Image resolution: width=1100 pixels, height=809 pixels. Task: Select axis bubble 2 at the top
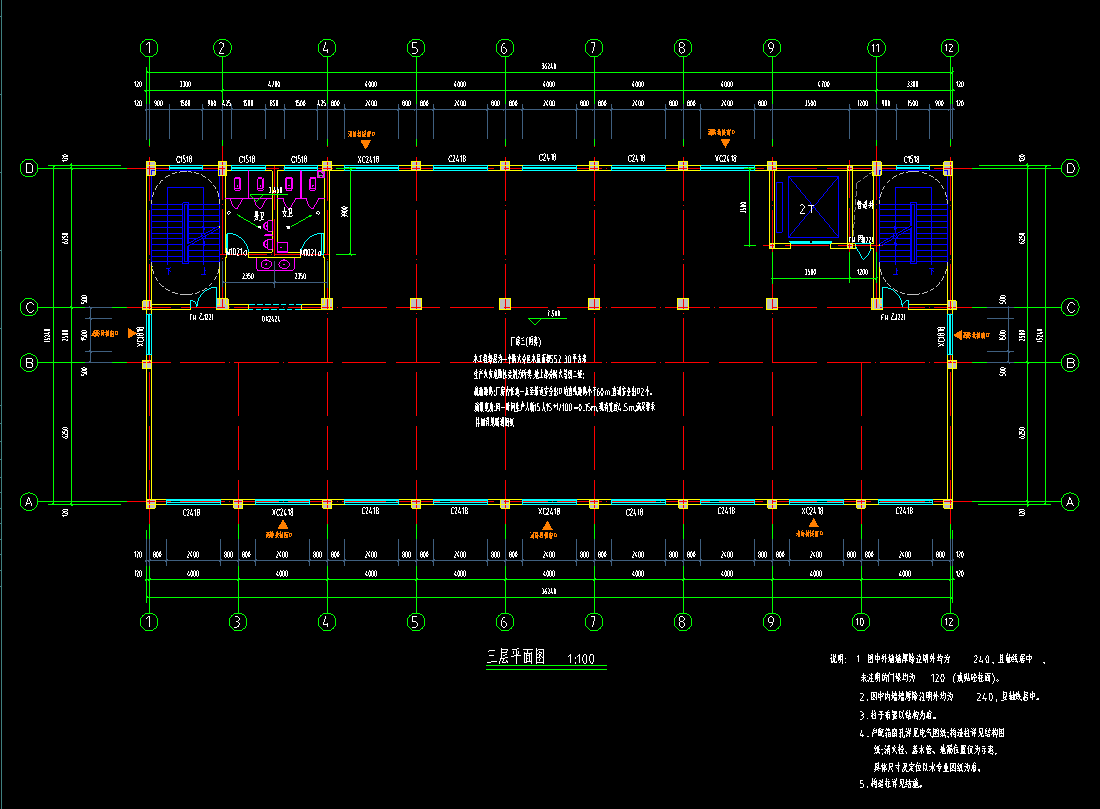(x=223, y=47)
